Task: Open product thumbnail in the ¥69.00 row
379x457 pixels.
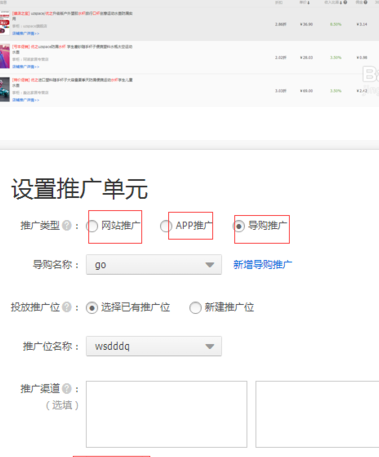Action: click(x=5, y=89)
